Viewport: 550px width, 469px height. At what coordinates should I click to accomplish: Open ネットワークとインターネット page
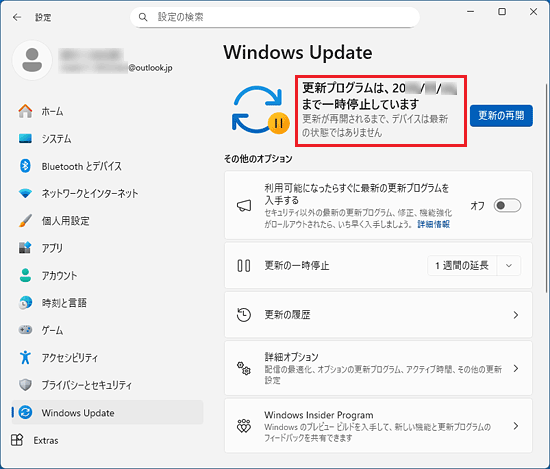coord(107,193)
